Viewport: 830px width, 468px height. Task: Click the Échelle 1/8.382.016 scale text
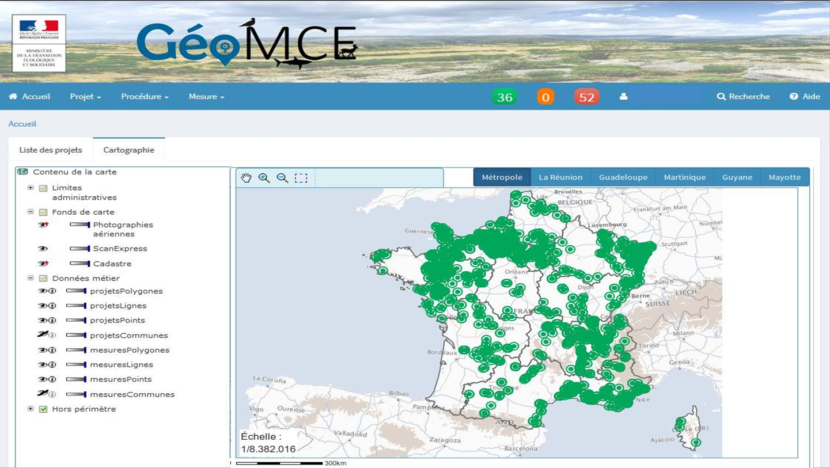tap(268, 443)
